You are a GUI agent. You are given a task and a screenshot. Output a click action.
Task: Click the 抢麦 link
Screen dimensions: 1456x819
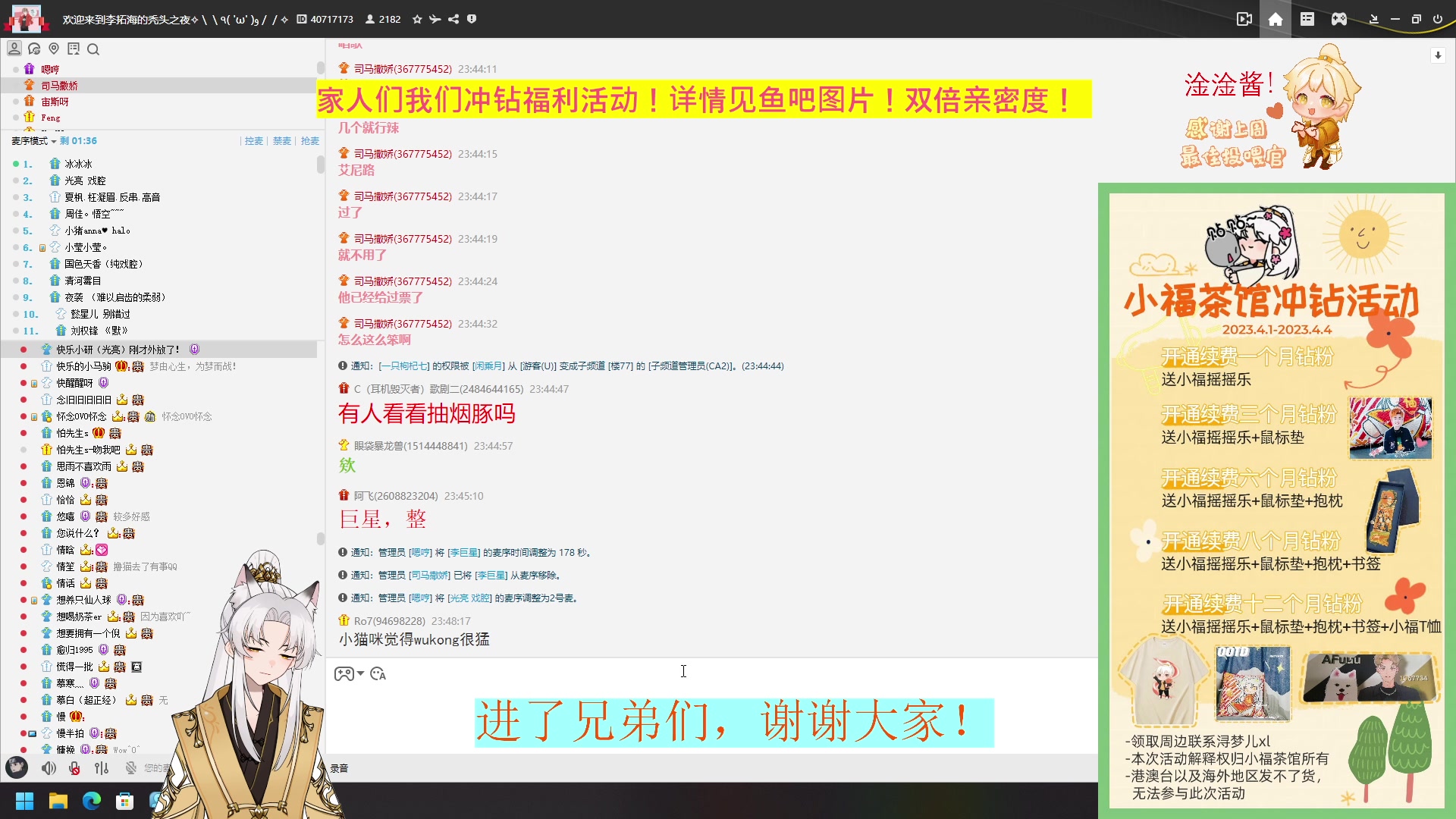309,141
